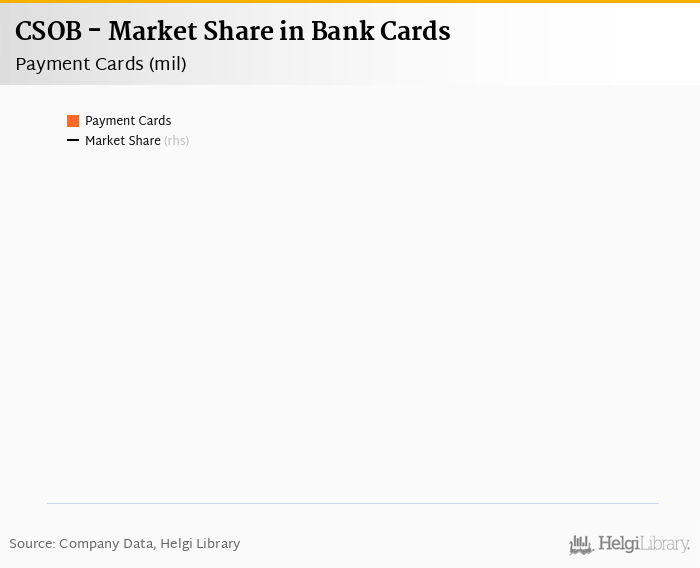Click Helgi Library in the source line
Image resolution: width=700 pixels, height=568 pixels.
[200, 543]
